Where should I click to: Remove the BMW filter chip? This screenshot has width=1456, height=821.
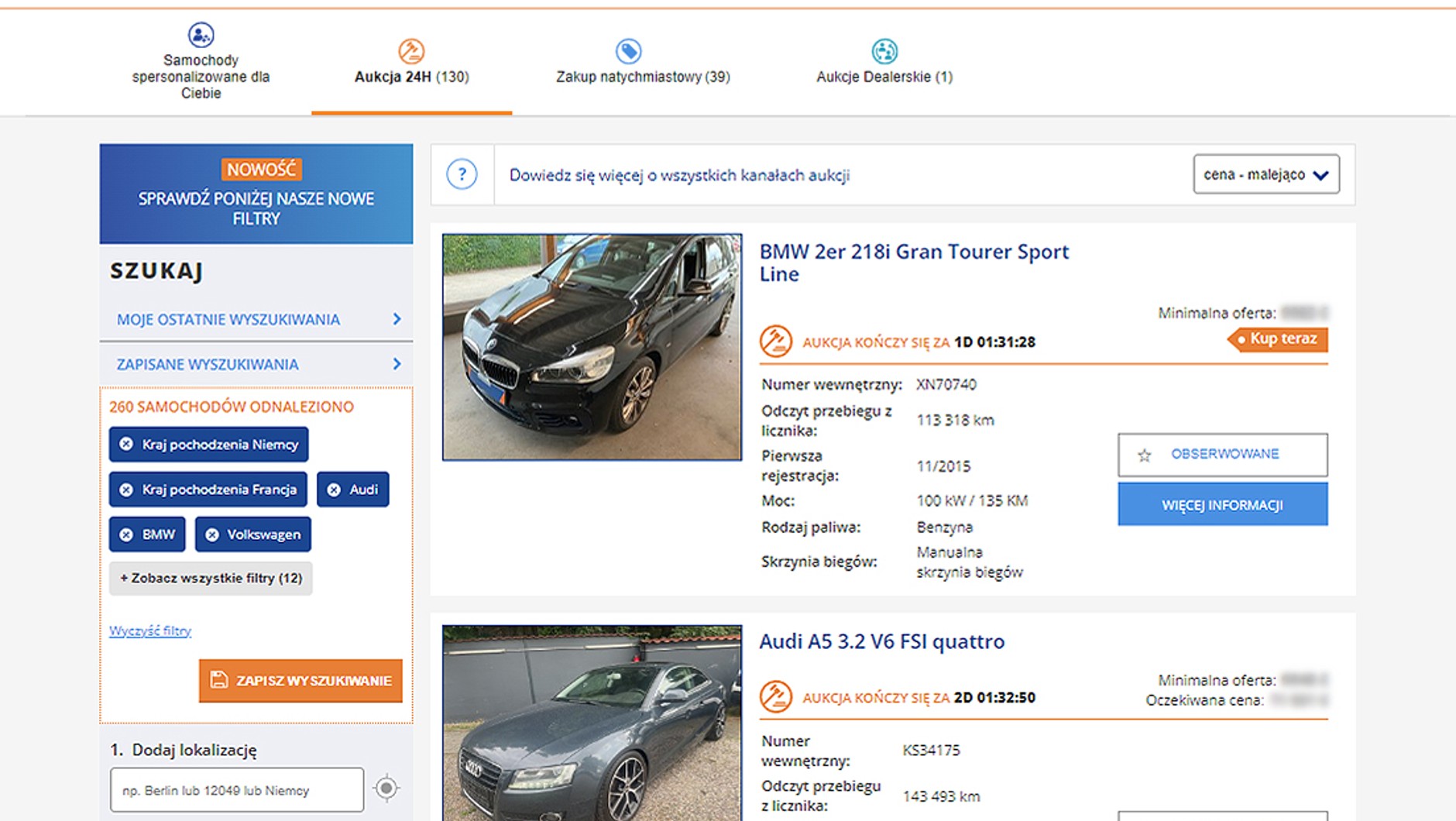pyautogui.click(x=126, y=534)
